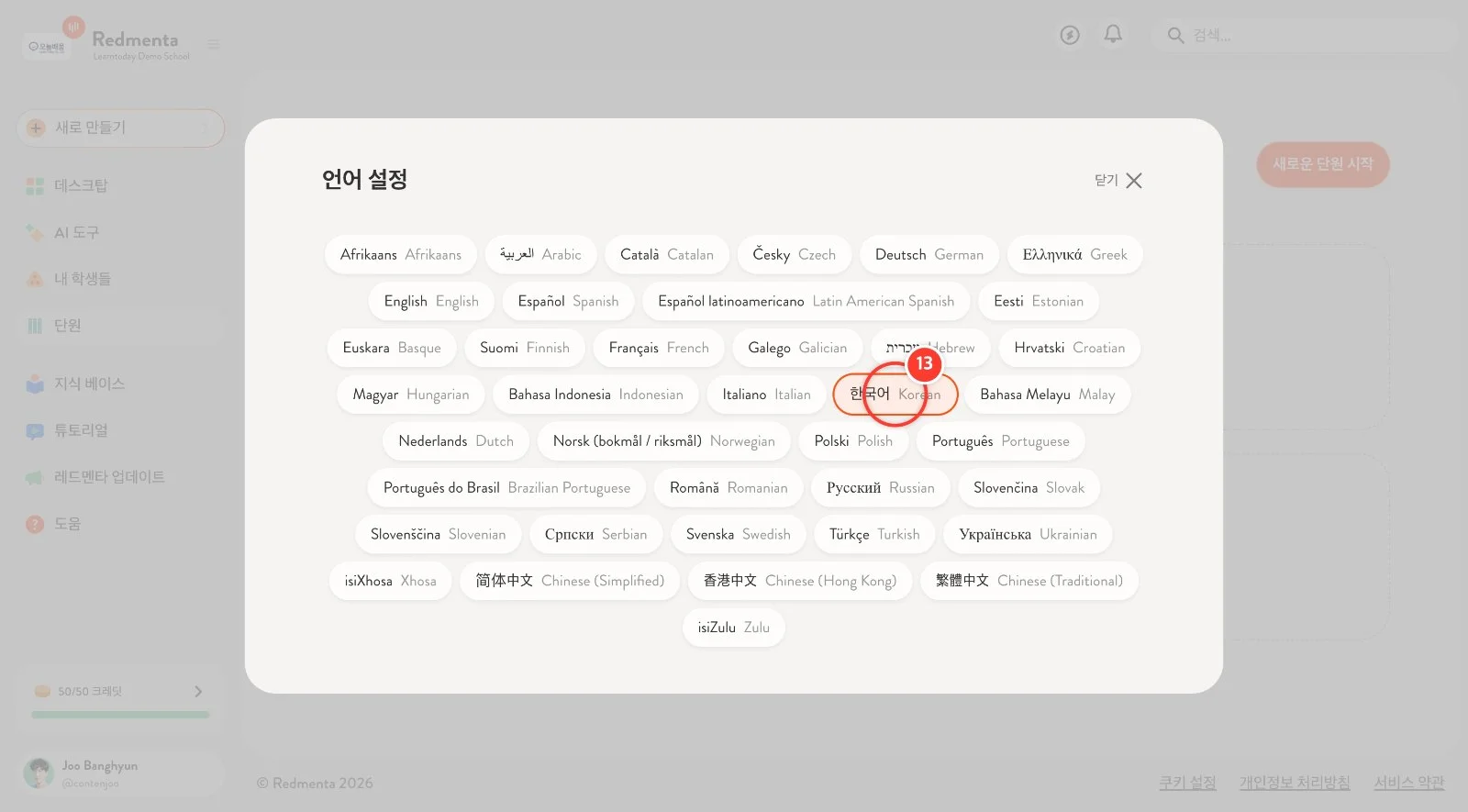Click the 새로 만들기 create button
The height and width of the screenshot is (812, 1468).
[120, 128]
